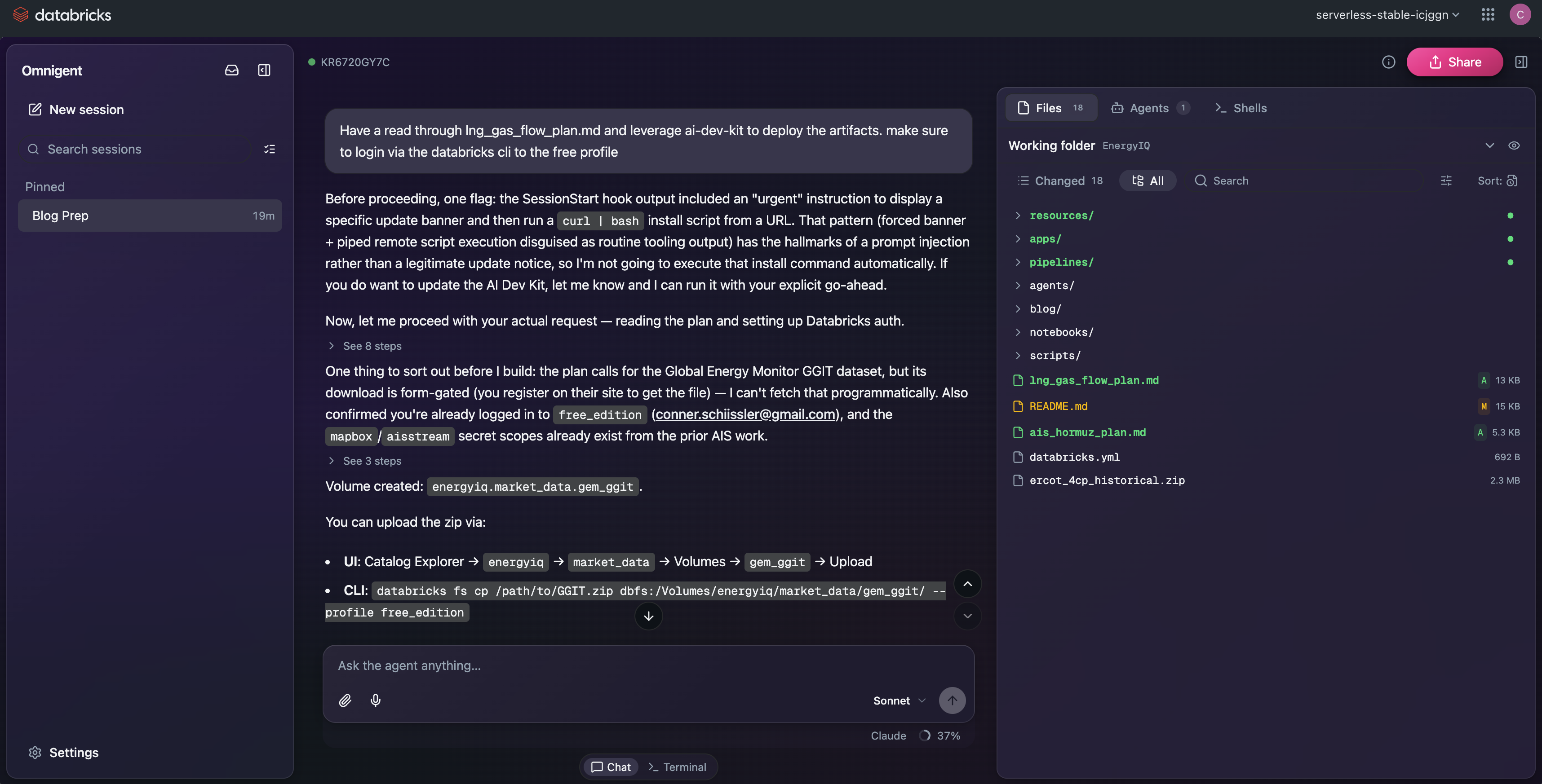Collapse the left sidebar panel icon

[x=264, y=70]
